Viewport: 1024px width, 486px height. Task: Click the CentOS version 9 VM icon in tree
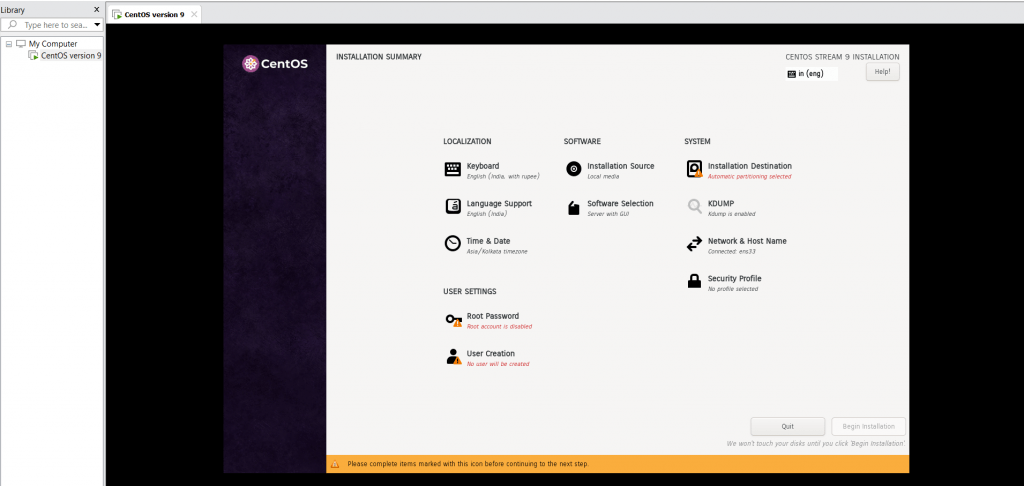click(33, 56)
